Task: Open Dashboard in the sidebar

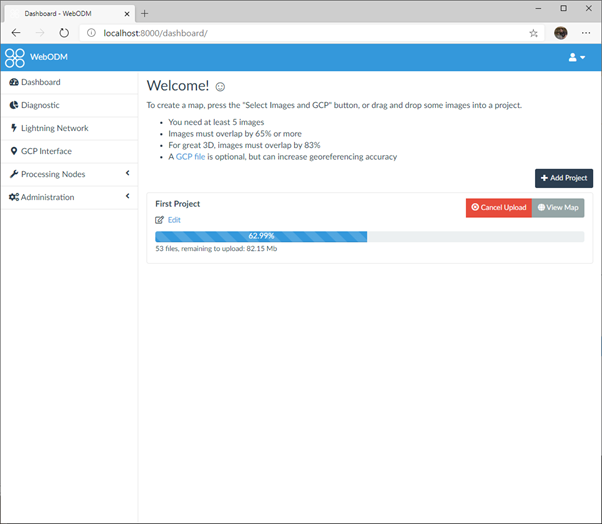Action: pos(40,82)
